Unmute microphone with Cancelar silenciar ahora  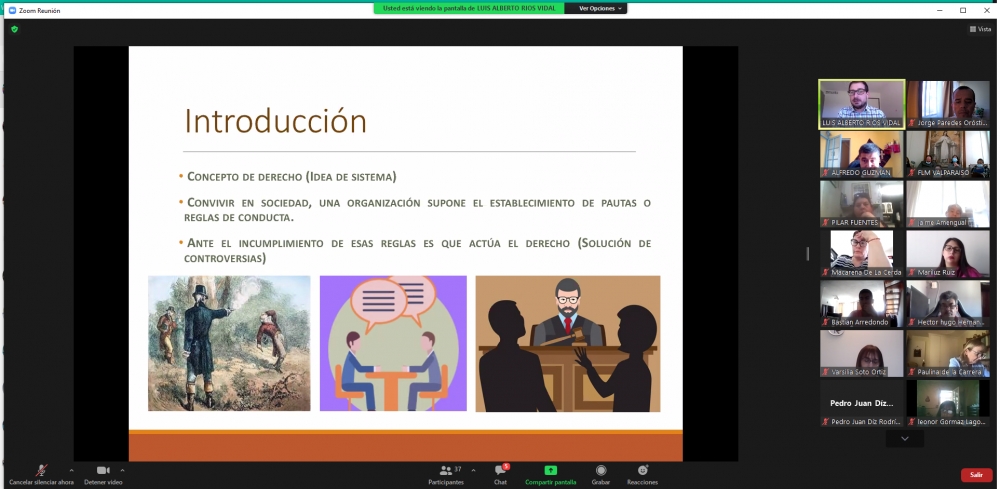click(41, 471)
